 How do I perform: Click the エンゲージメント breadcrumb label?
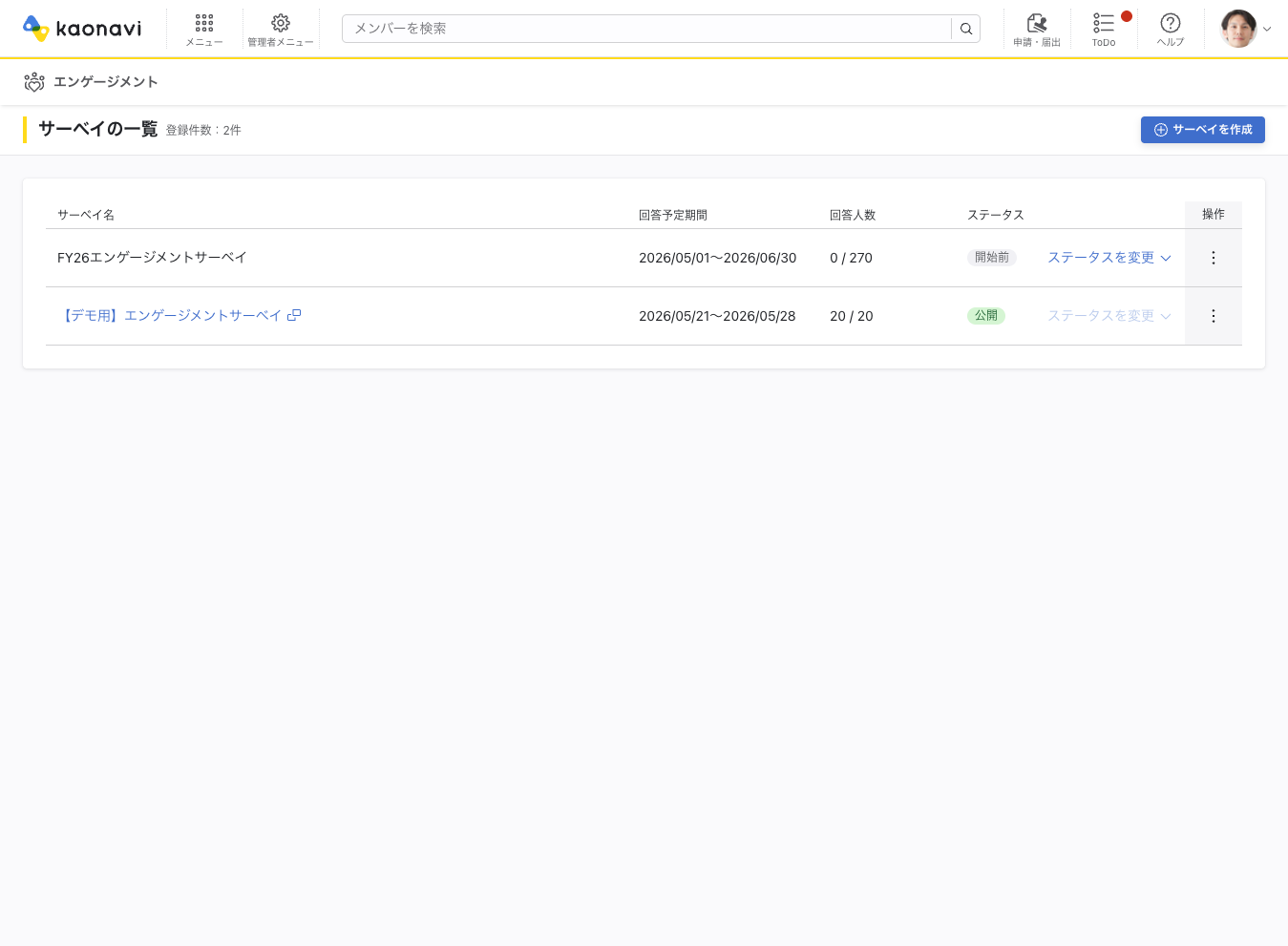(106, 82)
